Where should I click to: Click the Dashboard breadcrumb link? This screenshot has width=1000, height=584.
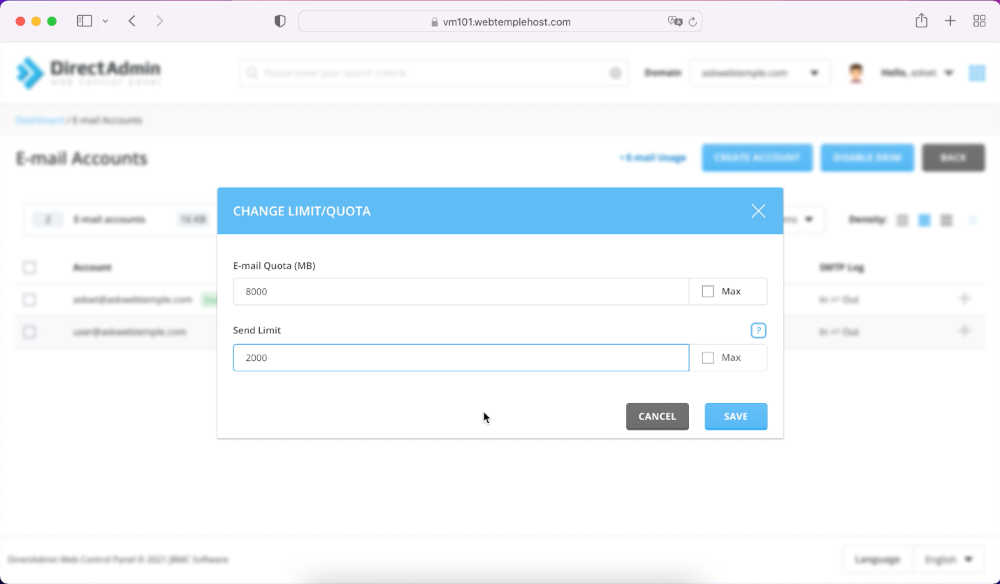point(40,120)
